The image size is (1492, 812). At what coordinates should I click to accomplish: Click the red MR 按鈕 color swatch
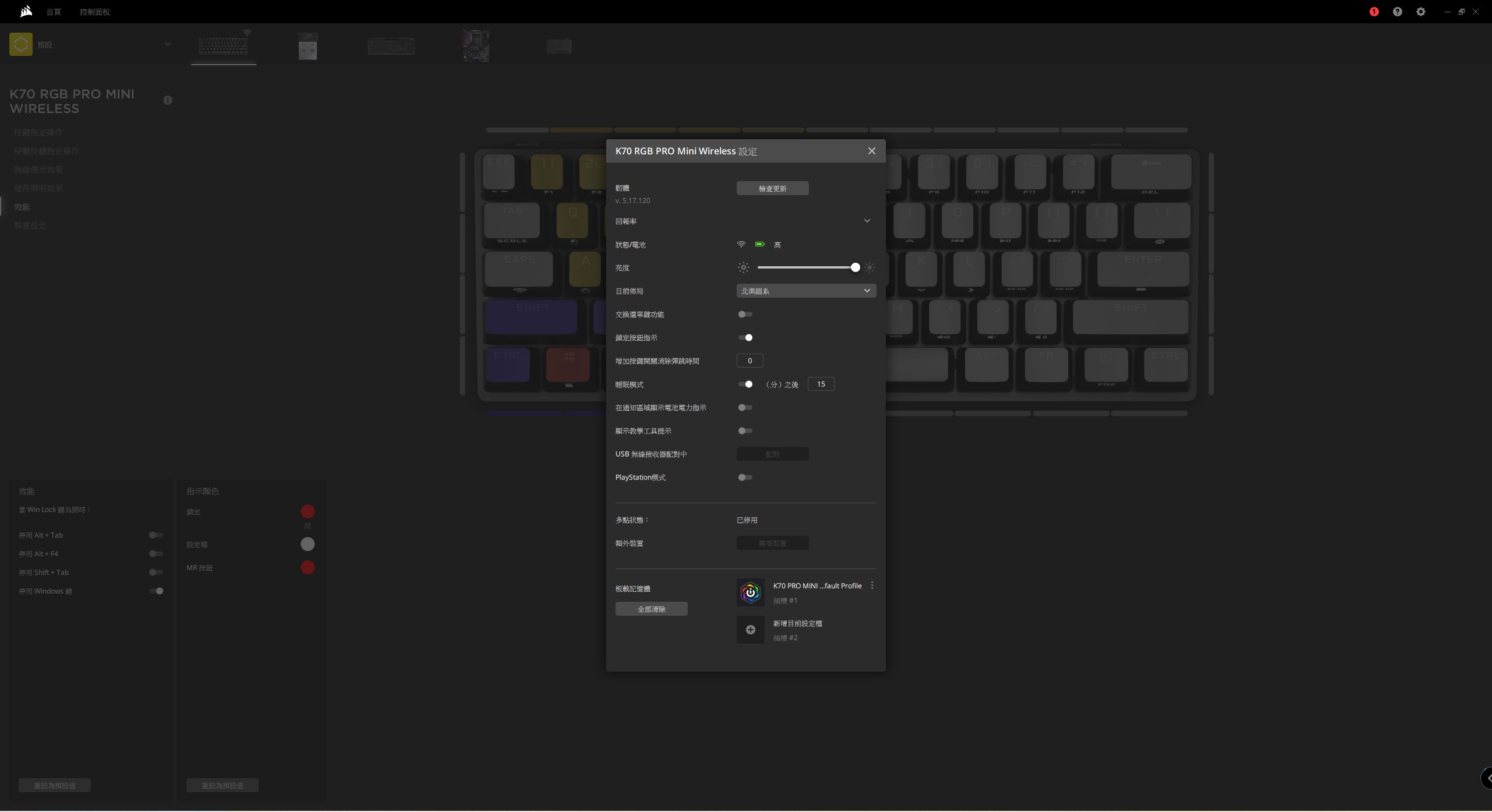(x=307, y=567)
